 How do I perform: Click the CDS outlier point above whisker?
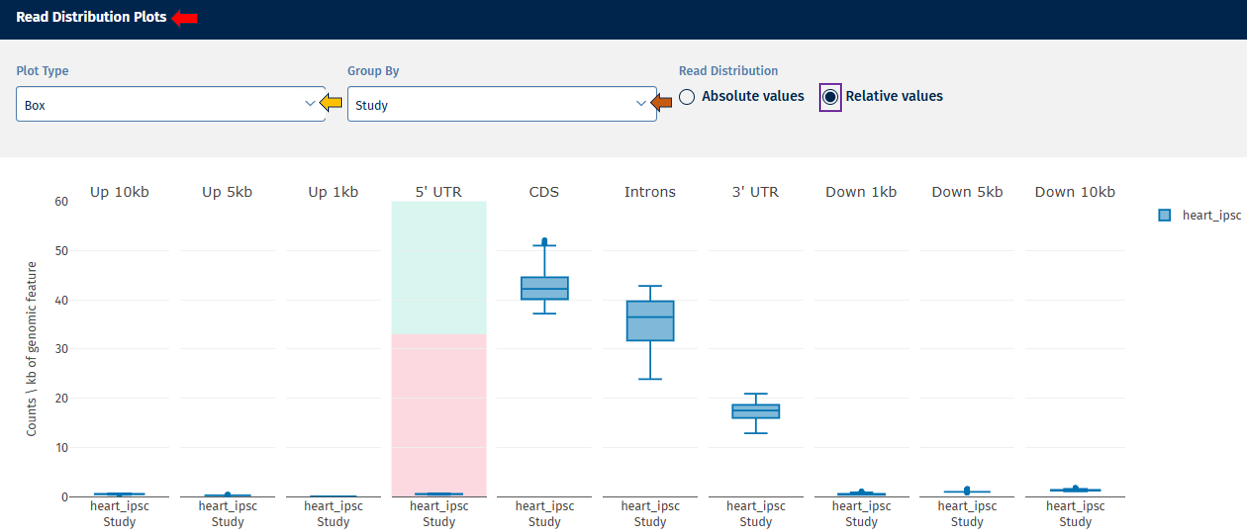click(545, 241)
